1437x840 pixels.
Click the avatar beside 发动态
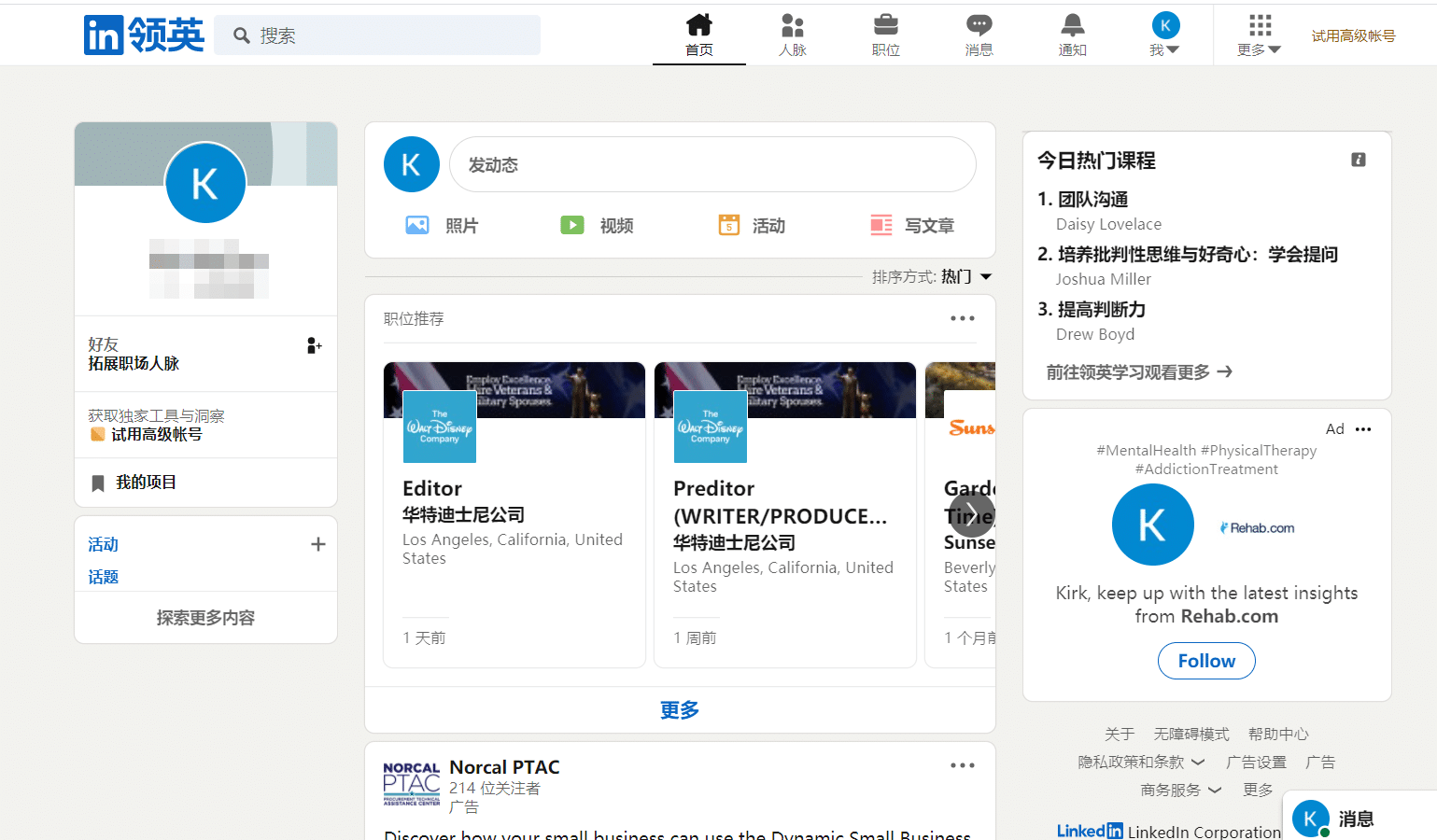(412, 164)
